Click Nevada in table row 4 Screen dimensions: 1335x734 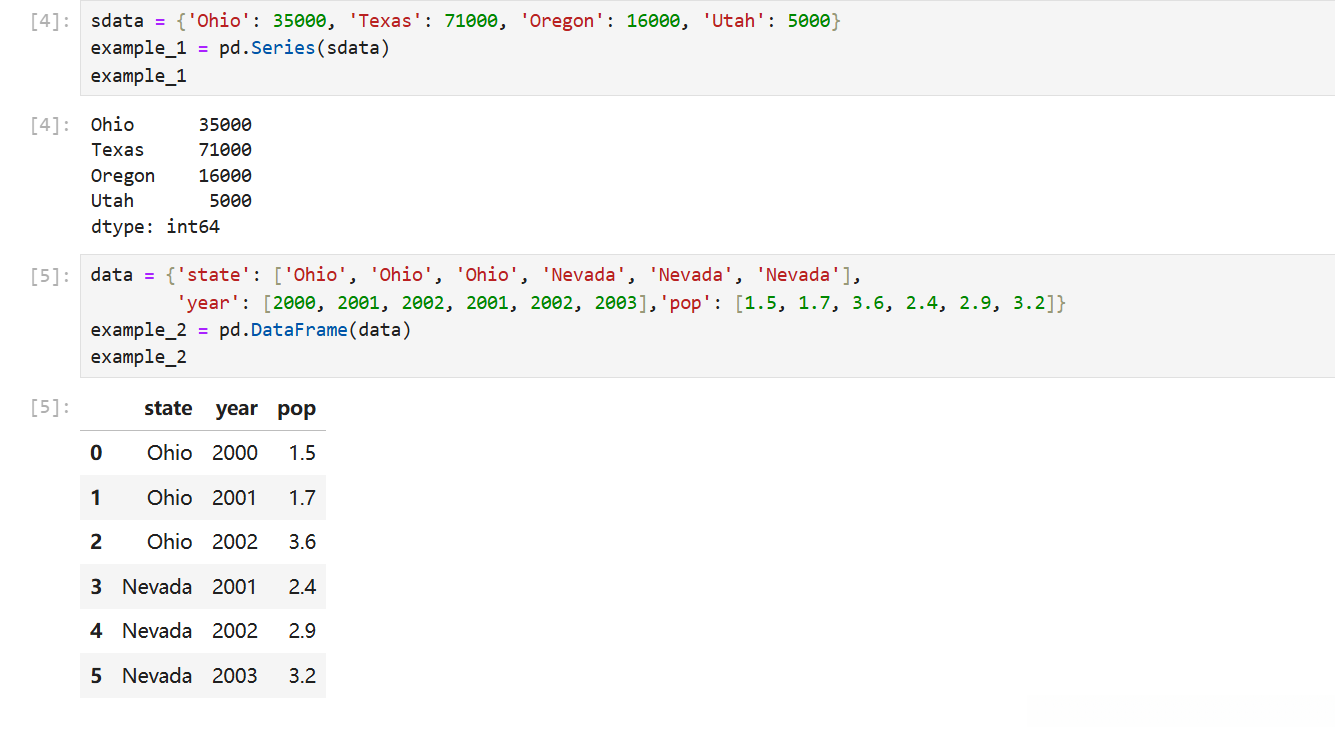click(157, 631)
